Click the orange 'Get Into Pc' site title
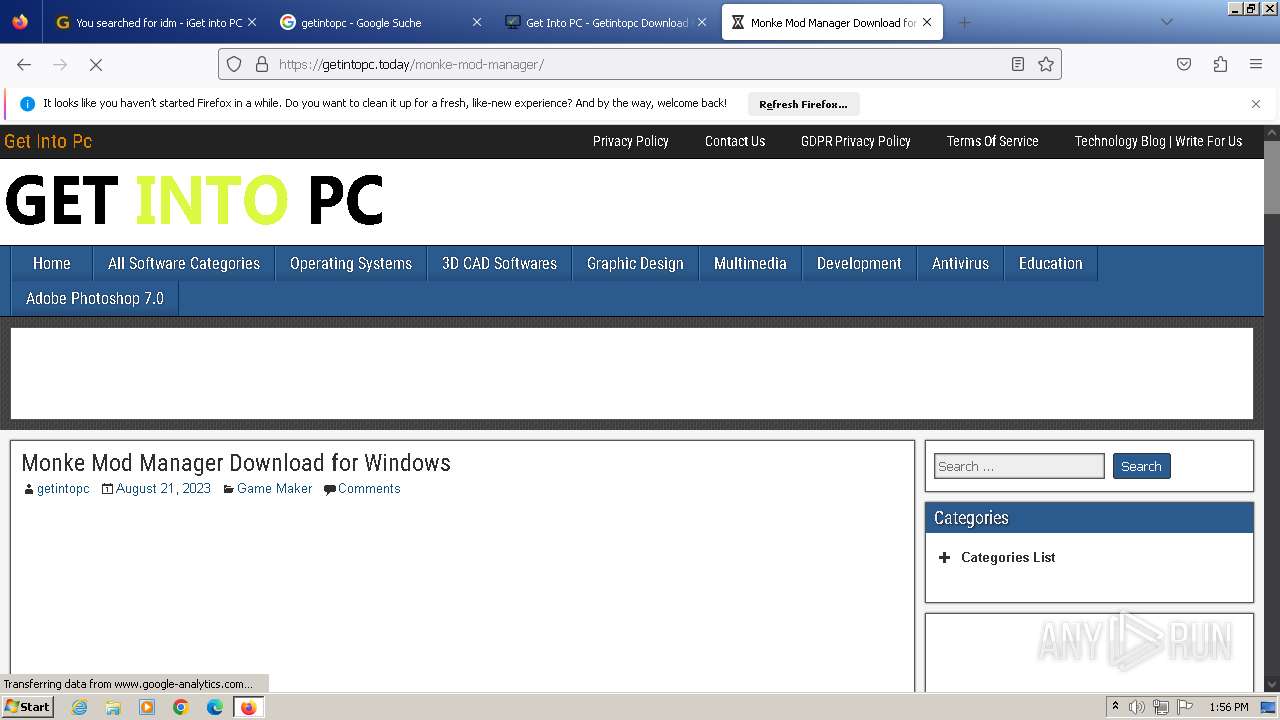 (x=48, y=141)
